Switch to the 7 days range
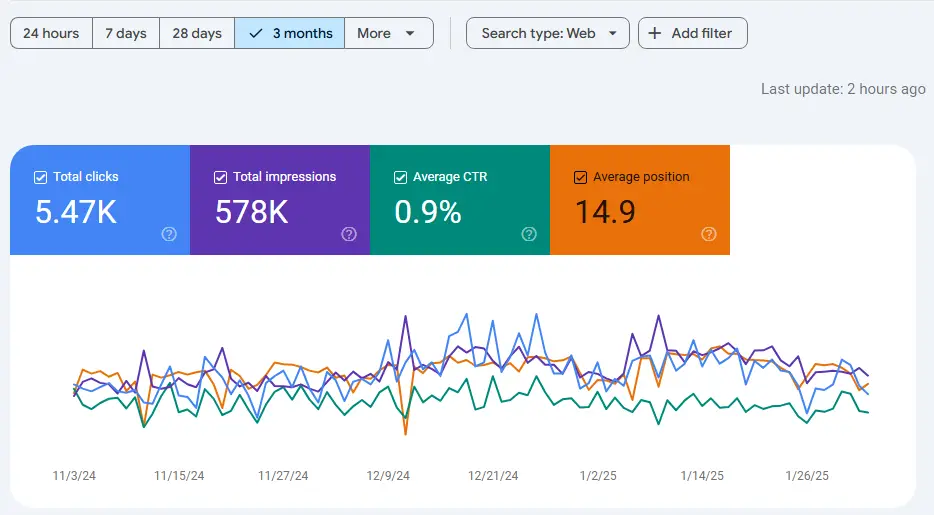The width and height of the screenshot is (934, 515). point(126,33)
